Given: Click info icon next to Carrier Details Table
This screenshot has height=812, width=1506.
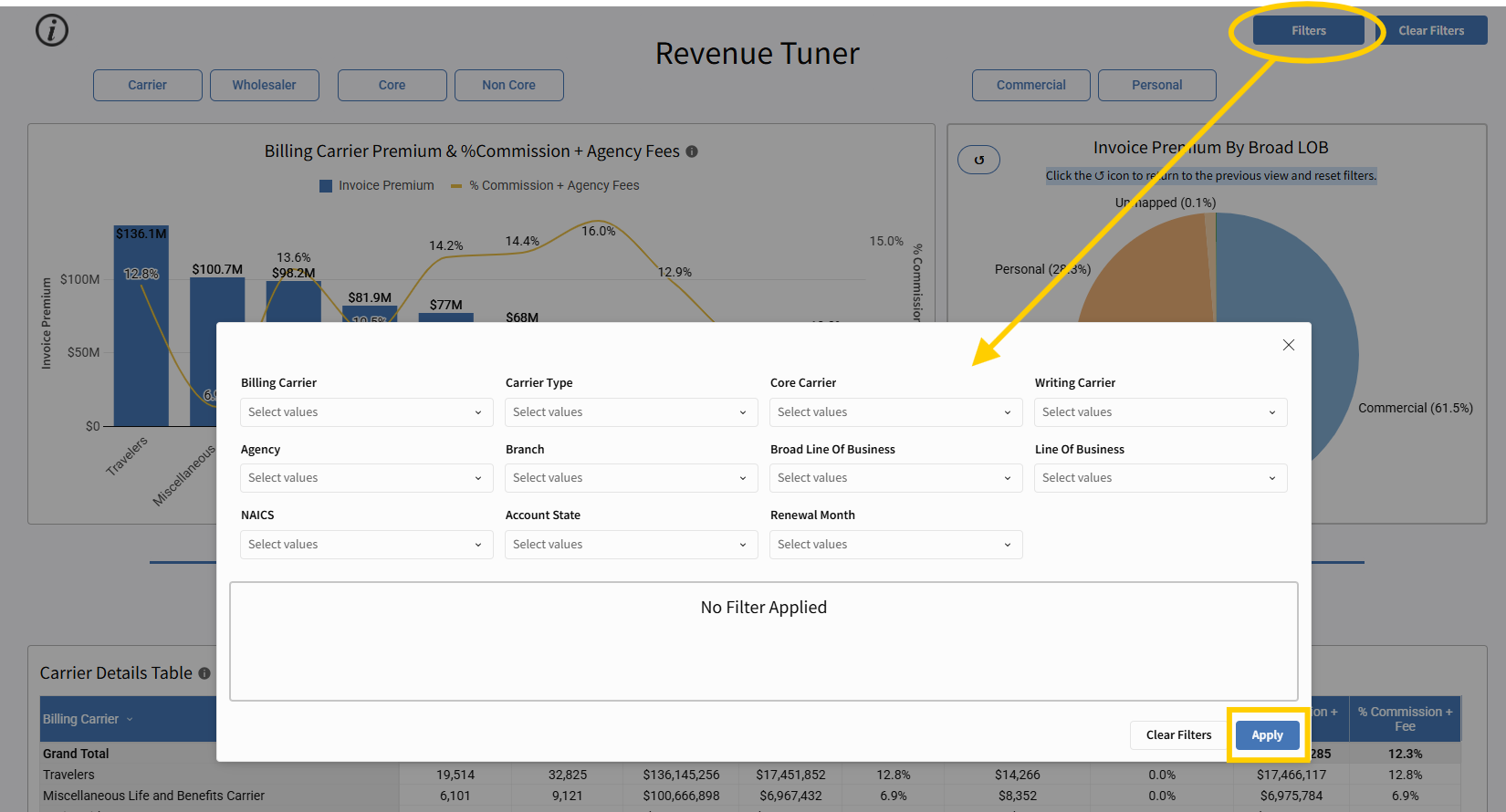Looking at the screenshot, I should (x=204, y=673).
